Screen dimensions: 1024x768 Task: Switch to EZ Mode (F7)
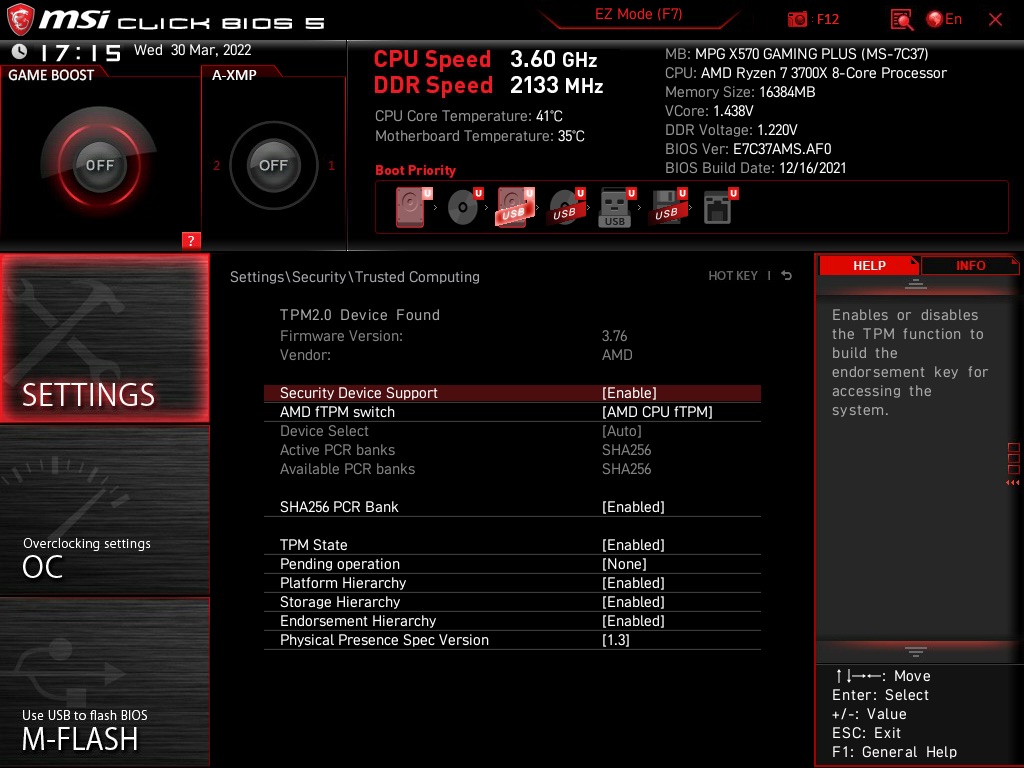[x=640, y=15]
